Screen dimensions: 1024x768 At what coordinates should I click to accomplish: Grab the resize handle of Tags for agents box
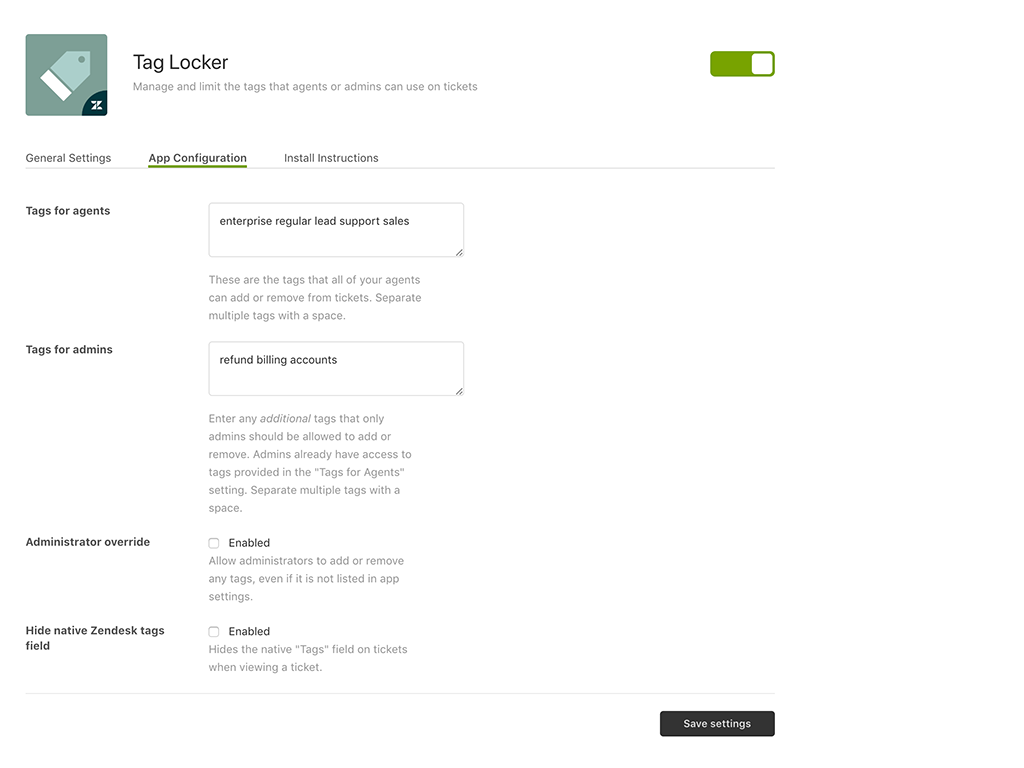pos(459,252)
